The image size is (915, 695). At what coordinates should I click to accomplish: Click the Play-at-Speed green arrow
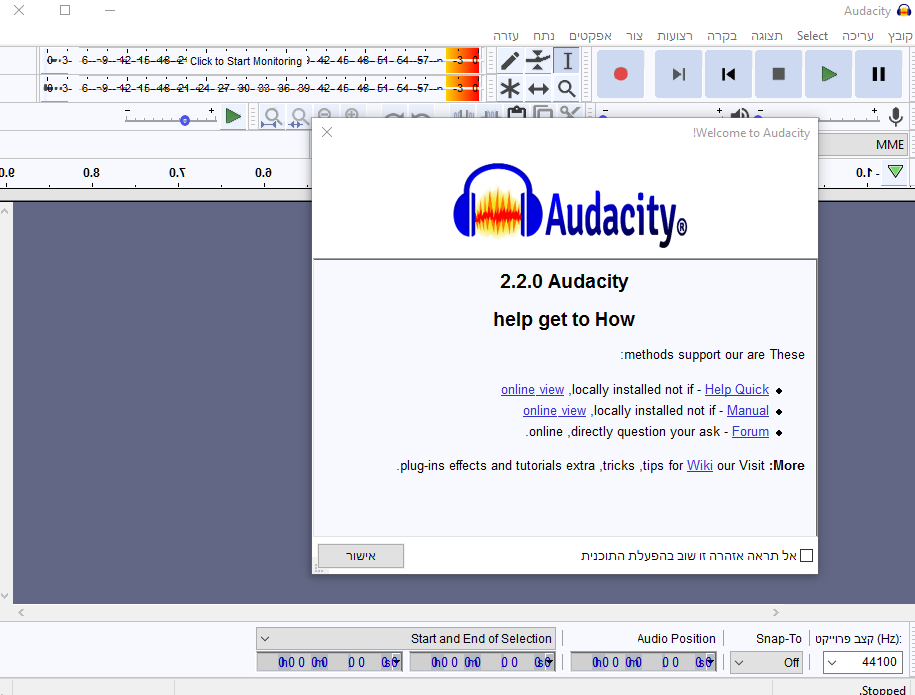(233, 116)
